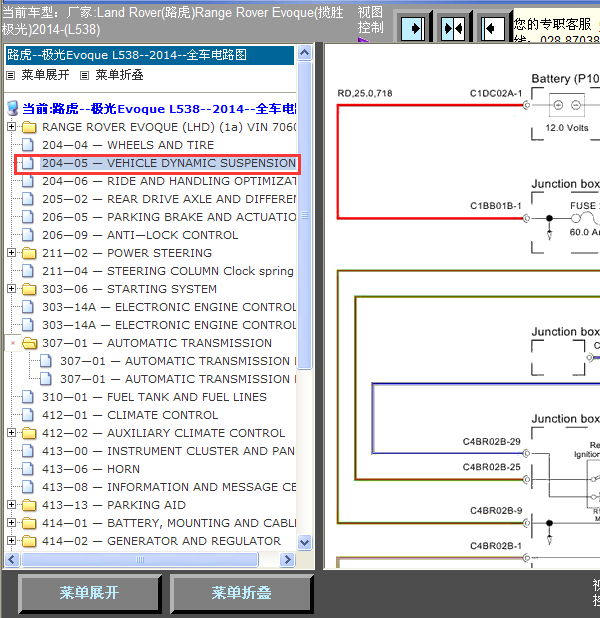This screenshot has width=600, height=618.
Task: Click document icon of 310-01 FUEL TANK
Action: 28,397
